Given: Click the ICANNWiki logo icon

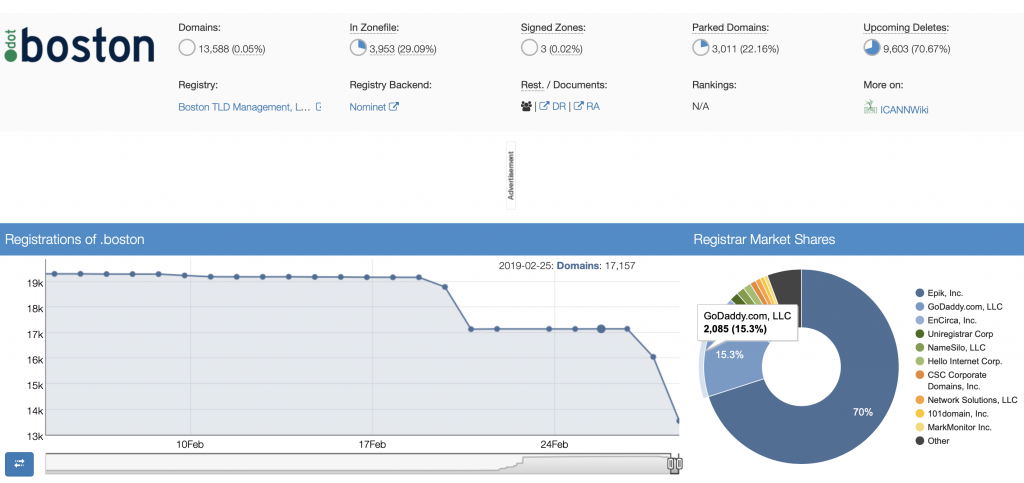Looking at the screenshot, I should pyautogui.click(x=870, y=108).
